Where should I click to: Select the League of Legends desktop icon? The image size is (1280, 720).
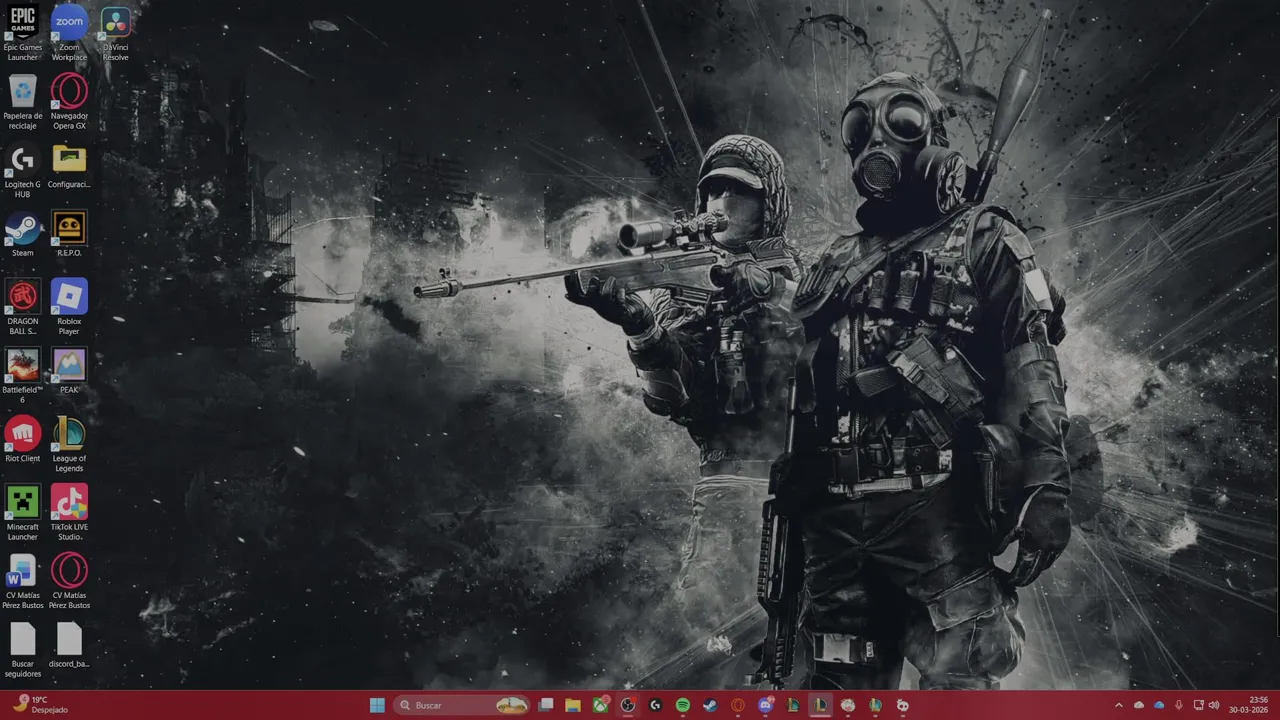tap(69, 445)
